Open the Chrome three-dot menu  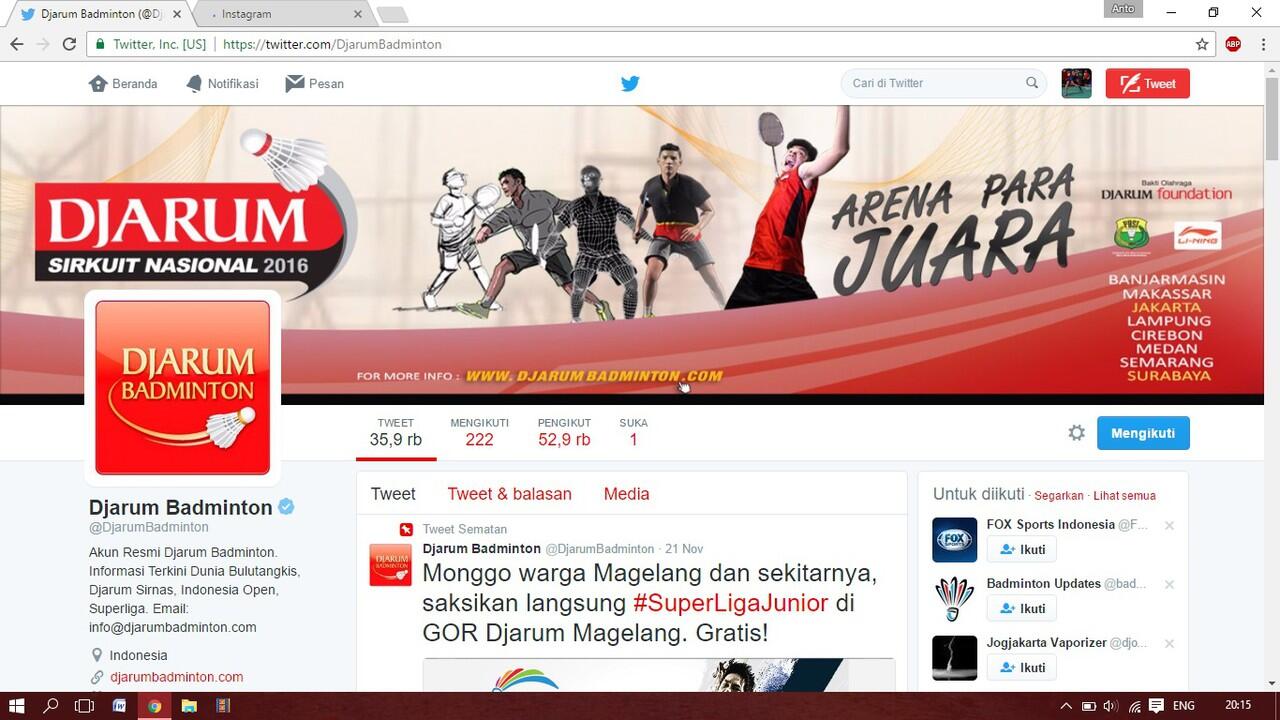tap(1262, 44)
